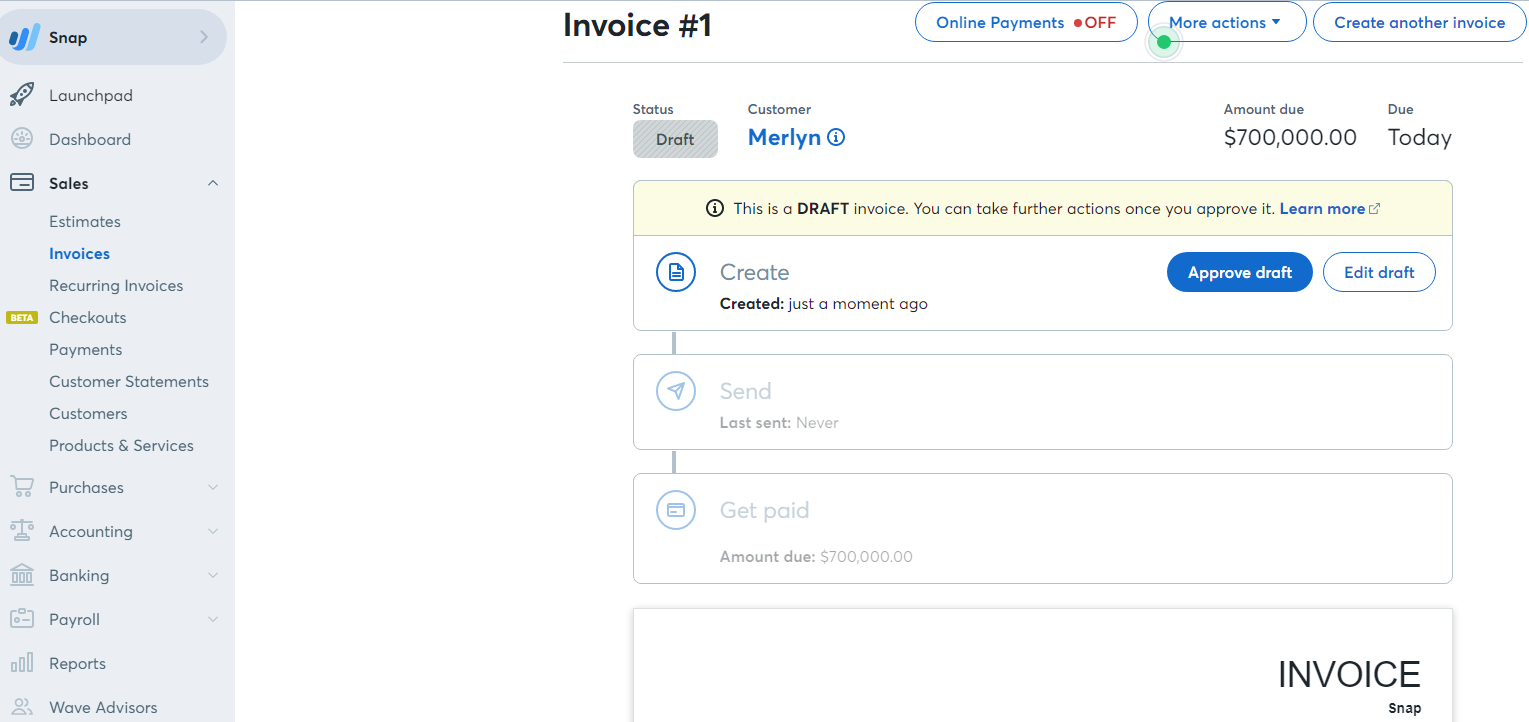
Task: Open the Learn more link
Action: (1322, 208)
